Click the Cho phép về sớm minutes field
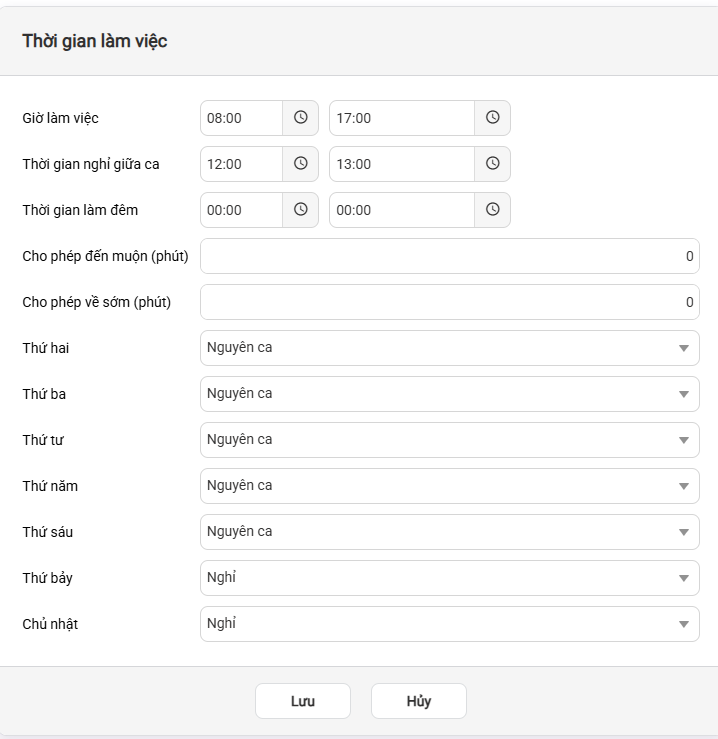The height and width of the screenshot is (739, 718). (x=449, y=302)
